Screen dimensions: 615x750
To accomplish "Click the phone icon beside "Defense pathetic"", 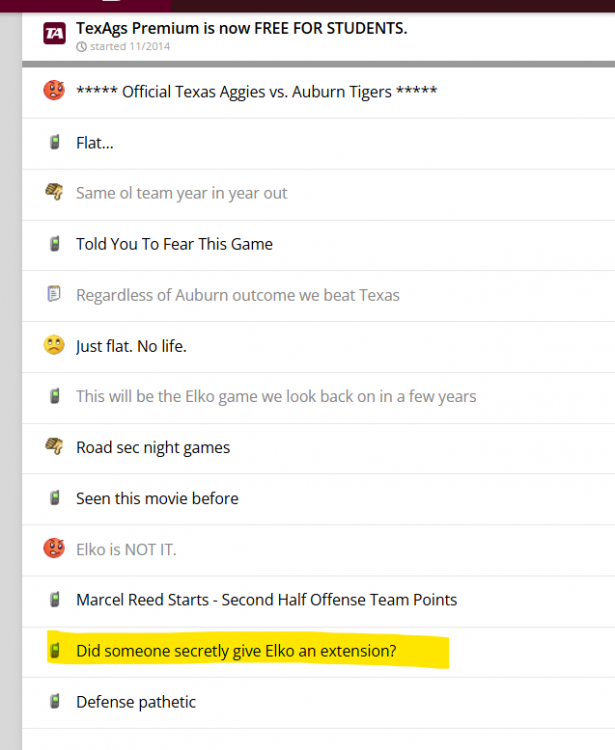I will pyautogui.click(x=54, y=701).
